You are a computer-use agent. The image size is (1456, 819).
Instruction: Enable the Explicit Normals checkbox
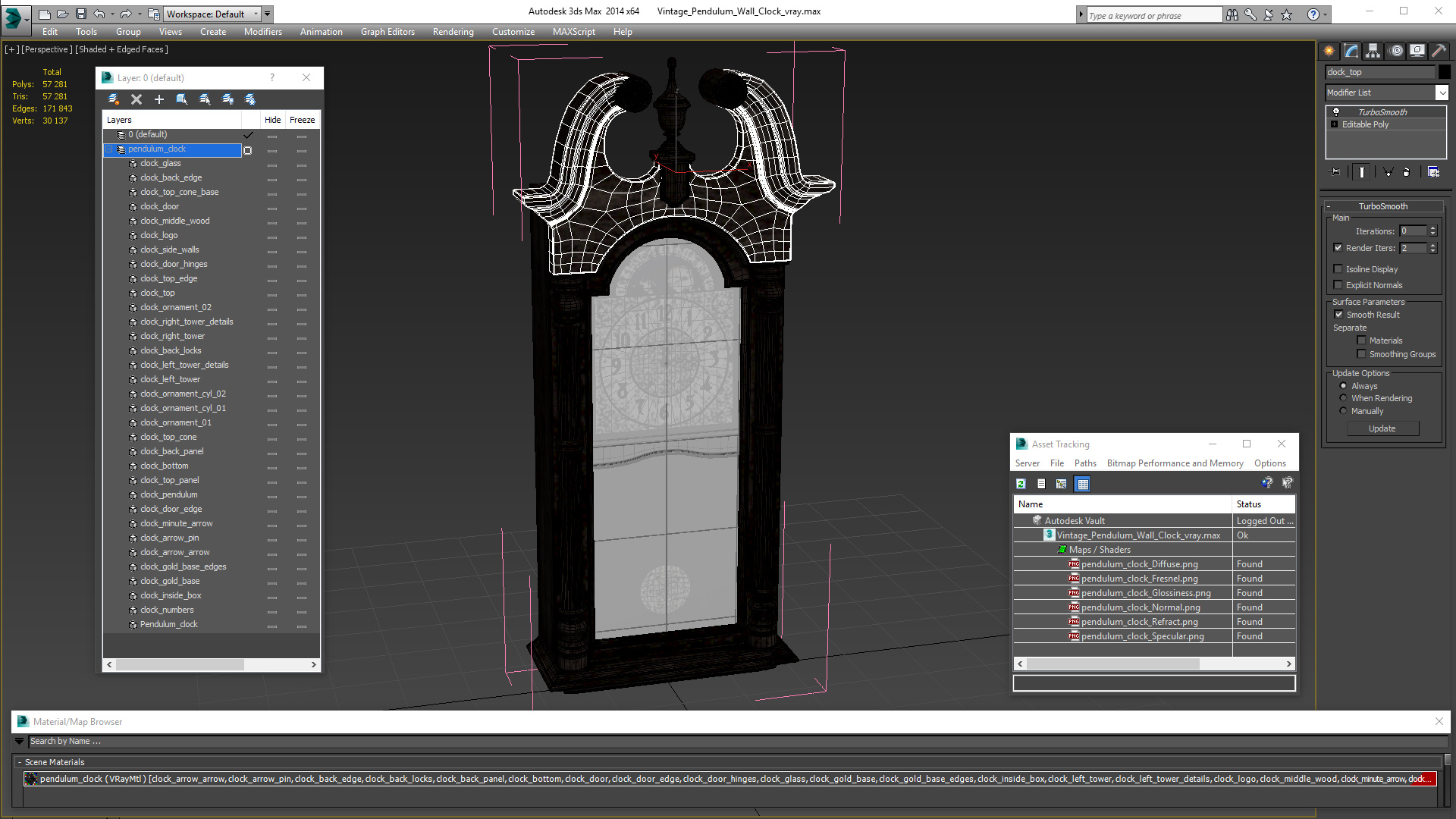pyautogui.click(x=1338, y=284)
